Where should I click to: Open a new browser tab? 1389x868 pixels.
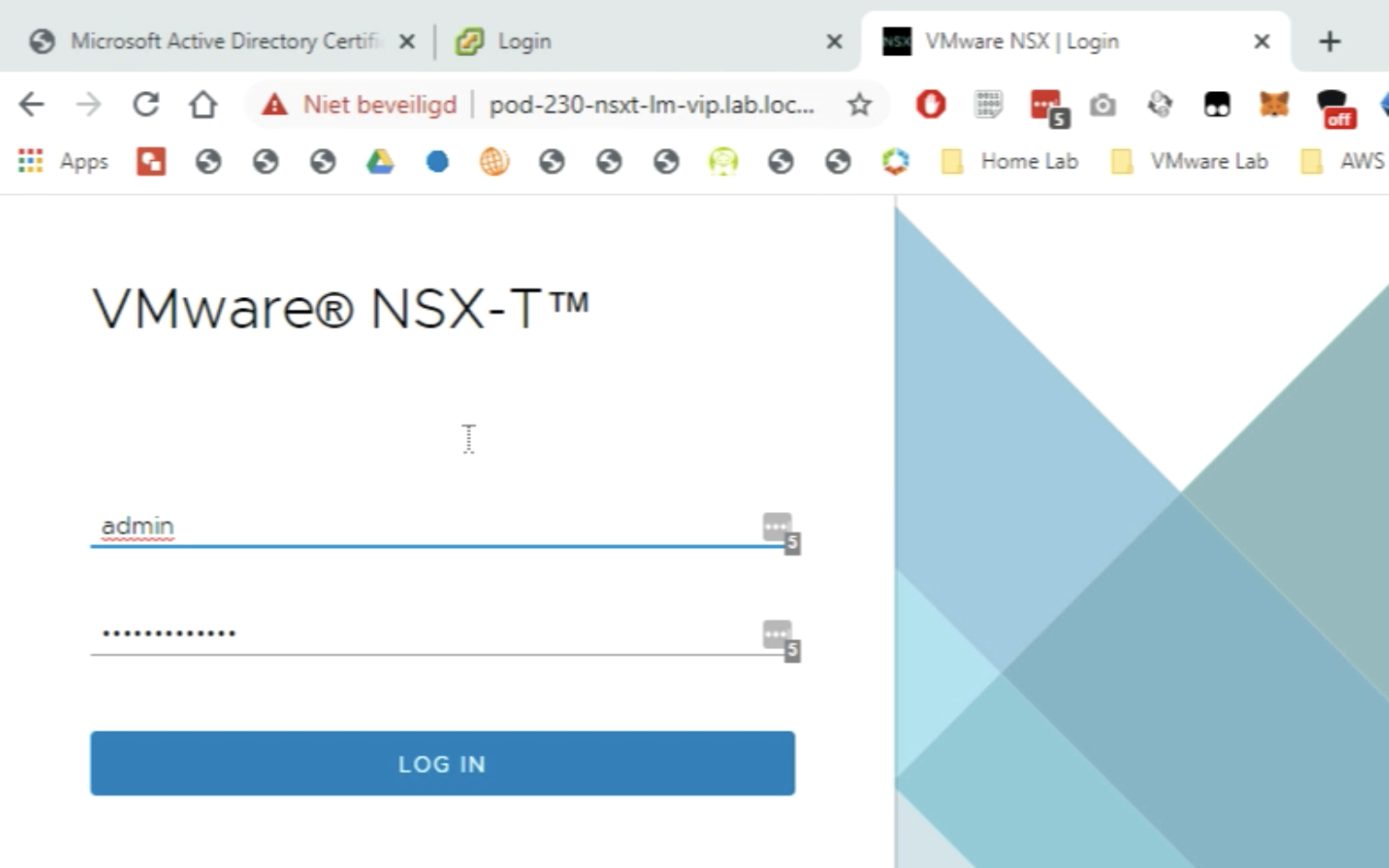(x=1329, y=41)
